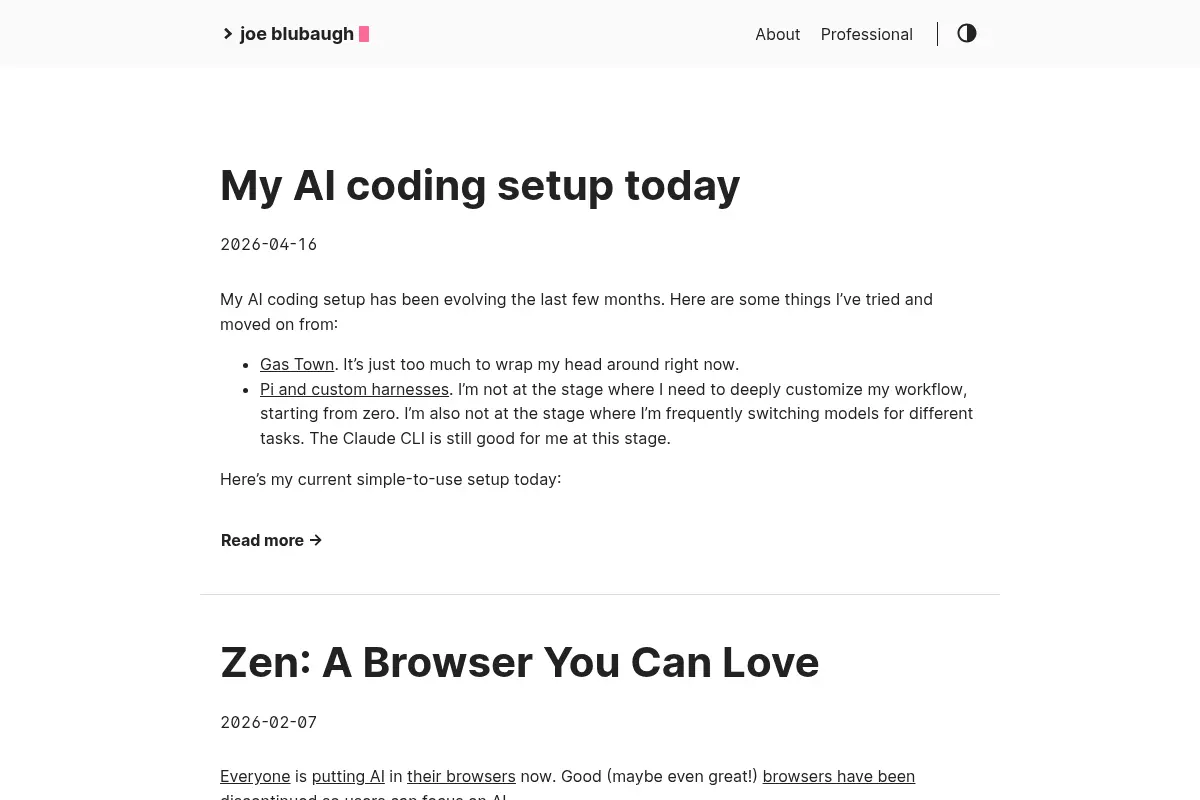Open the "My AI coding setup today" post title

coord(480,185)
